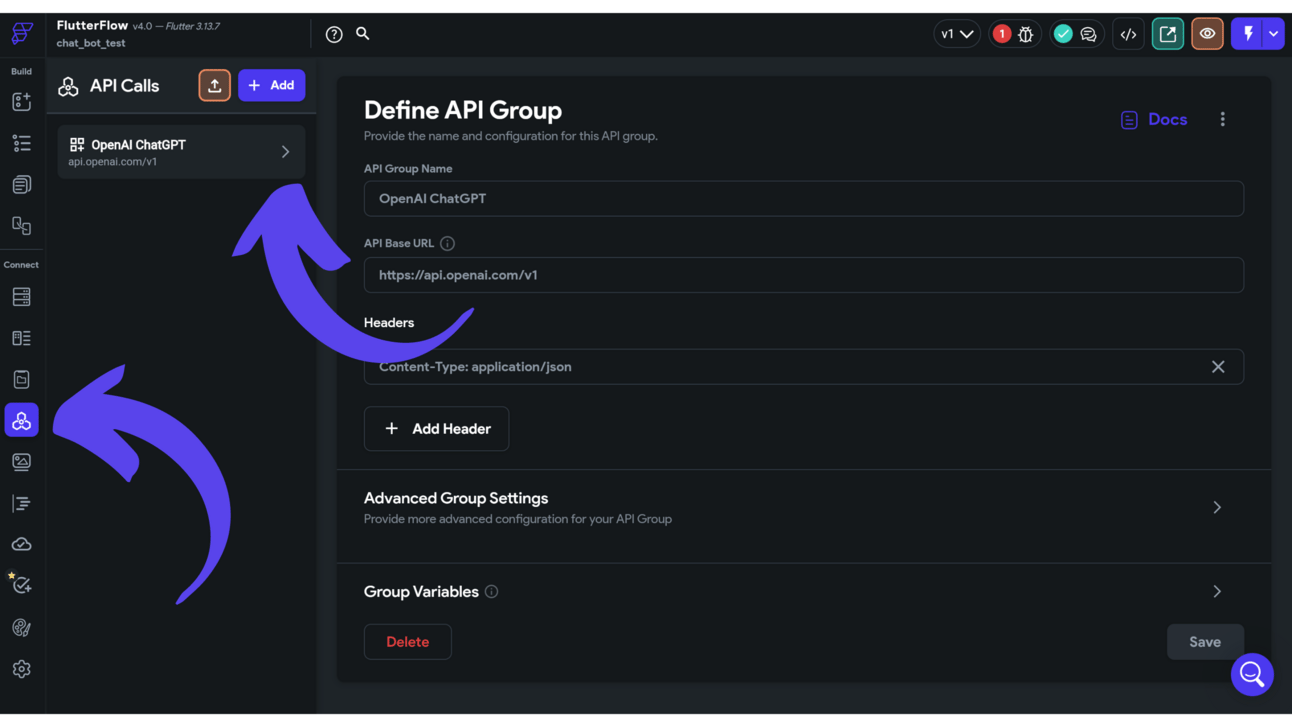Open the Docs link
The height and width of the screenshot is (727, 1292).
click(x=1154, y=119)
